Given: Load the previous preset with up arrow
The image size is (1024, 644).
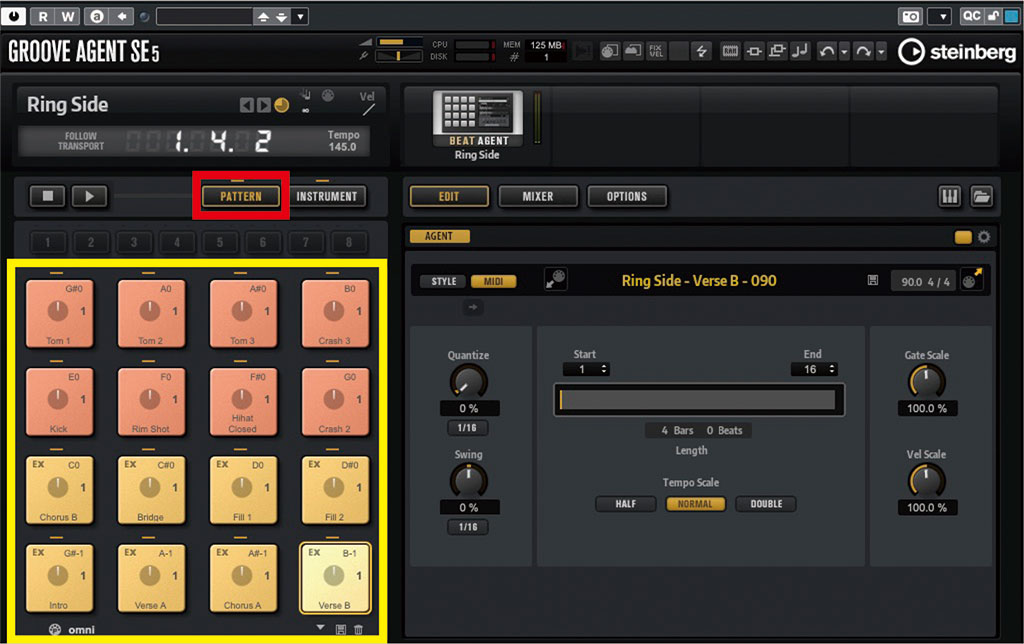Looking at the screenshot, I should [263, 17].
